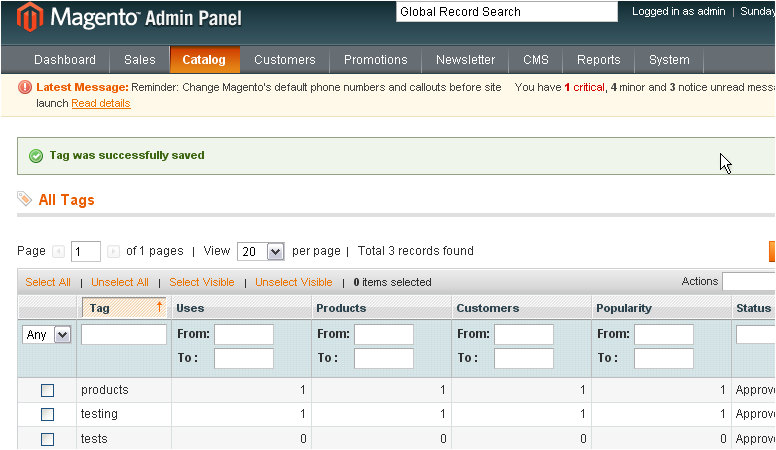776x450 pixels.
Task: Click the Magento logo icon
Action: coord(30,16)
